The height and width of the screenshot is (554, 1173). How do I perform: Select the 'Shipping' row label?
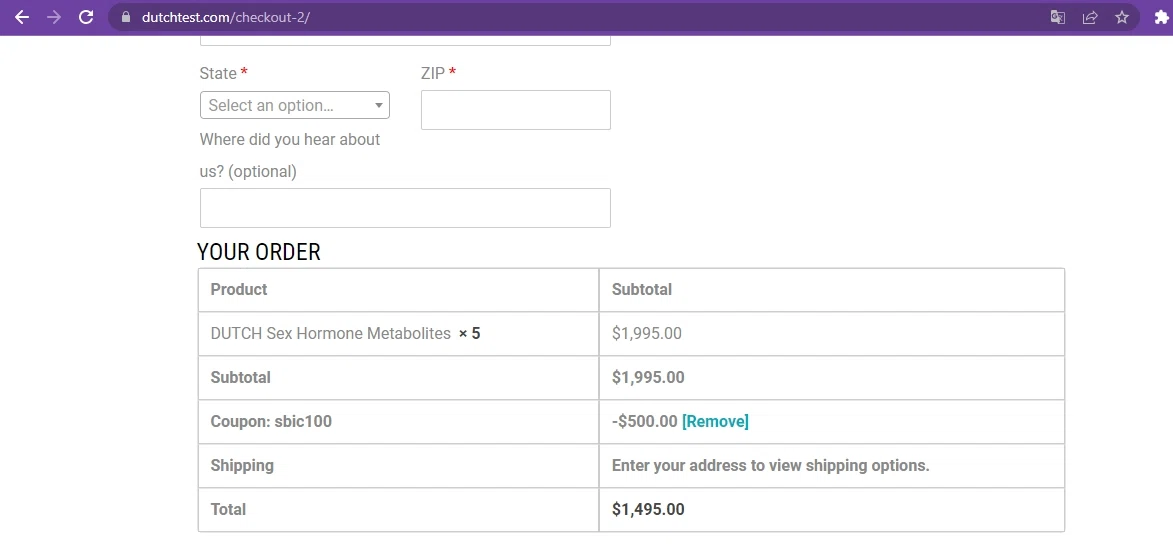tap(242, 465)
